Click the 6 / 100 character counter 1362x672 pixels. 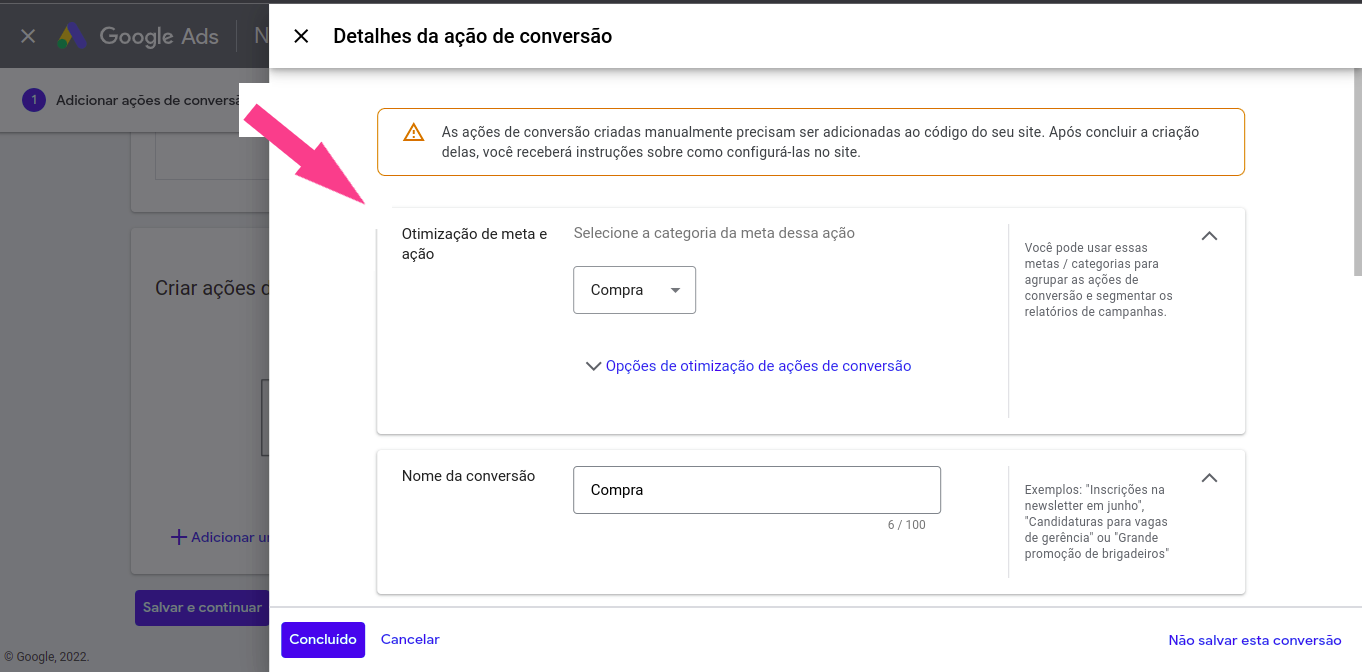[907, 525]
